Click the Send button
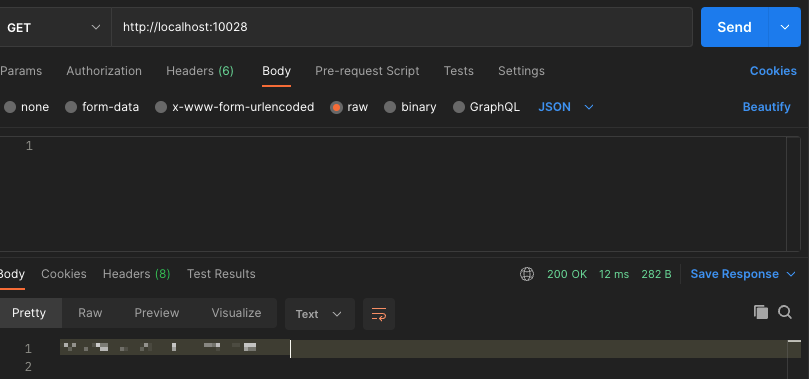Image resolution: width=809 pixels, height=379 pixels. point(734,27)
